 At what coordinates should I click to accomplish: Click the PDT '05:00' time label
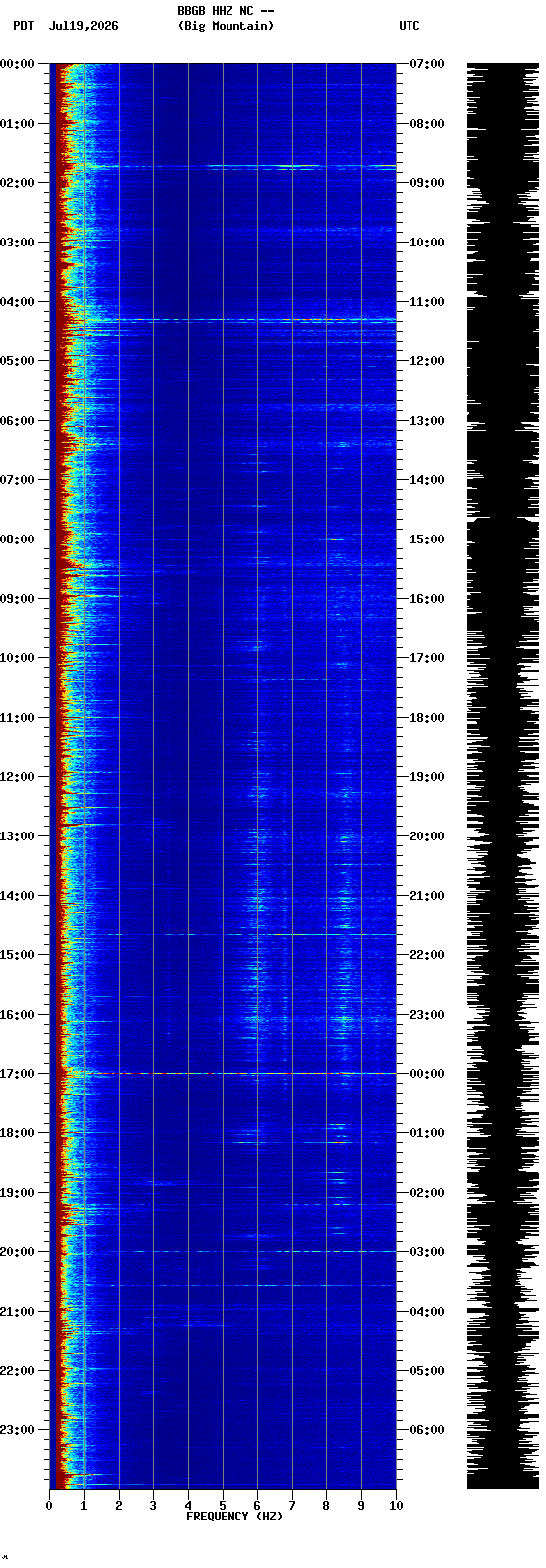coord(17,361)
